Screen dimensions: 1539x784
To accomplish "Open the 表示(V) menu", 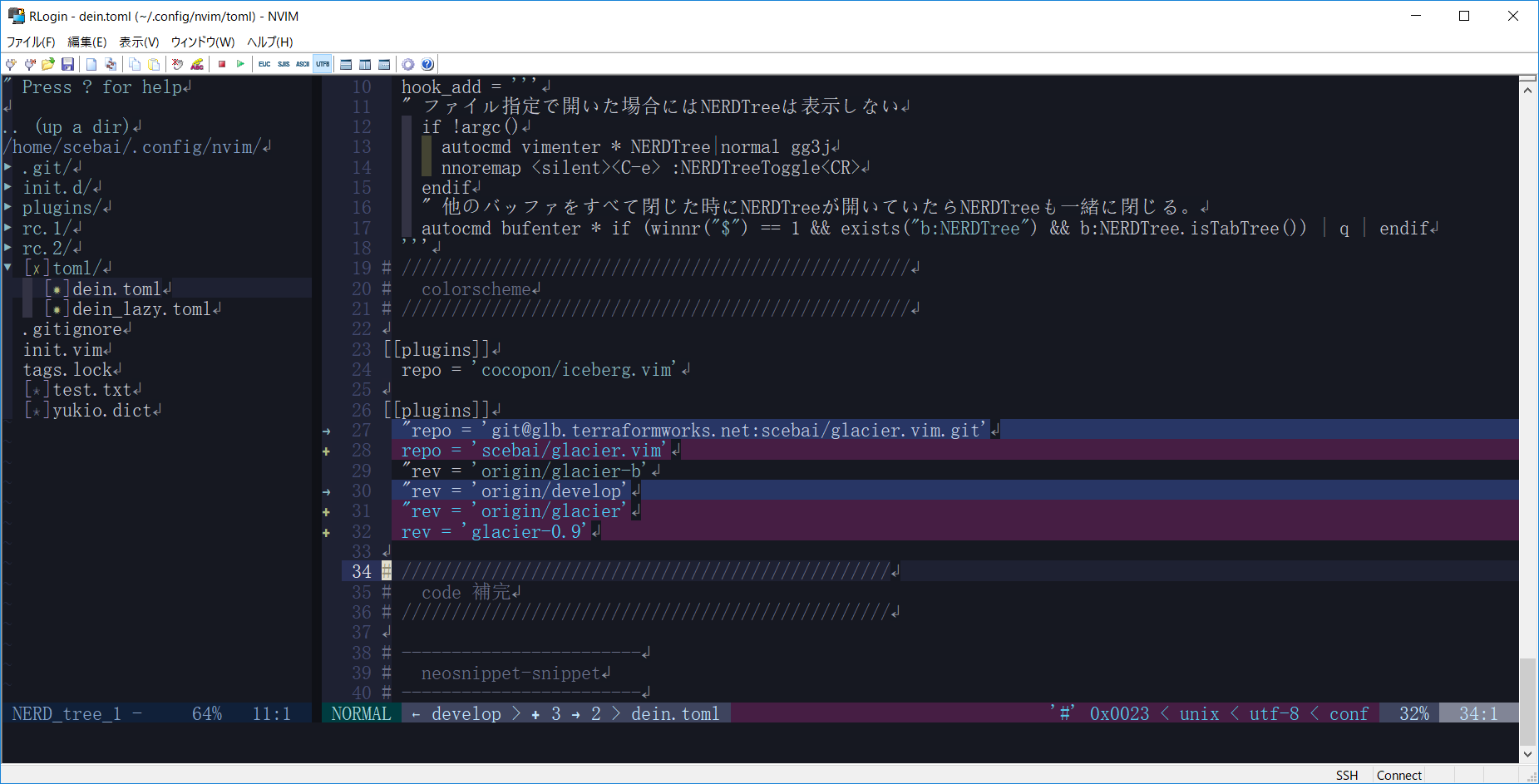I will (139, 42).
